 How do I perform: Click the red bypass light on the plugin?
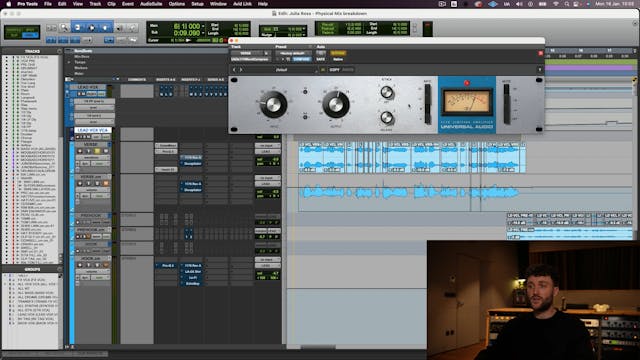tap(467, 83)
